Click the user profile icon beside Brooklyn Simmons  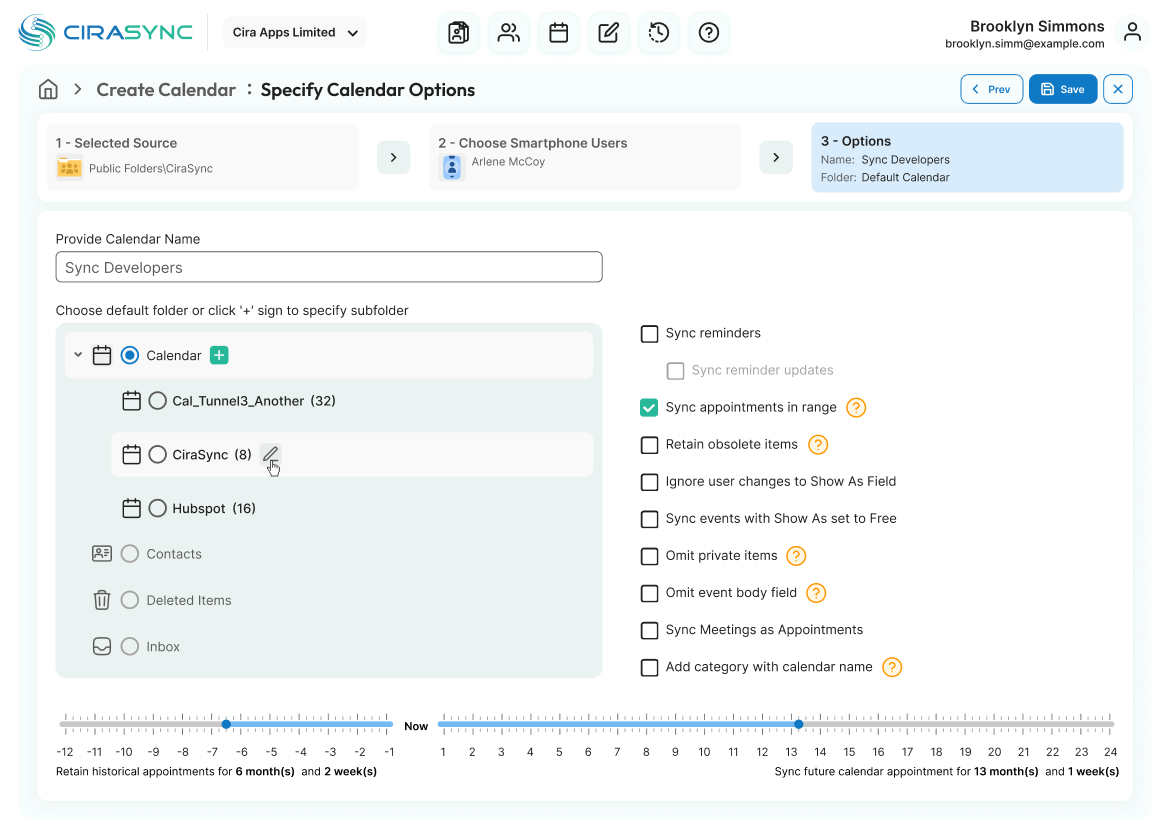1131,32
